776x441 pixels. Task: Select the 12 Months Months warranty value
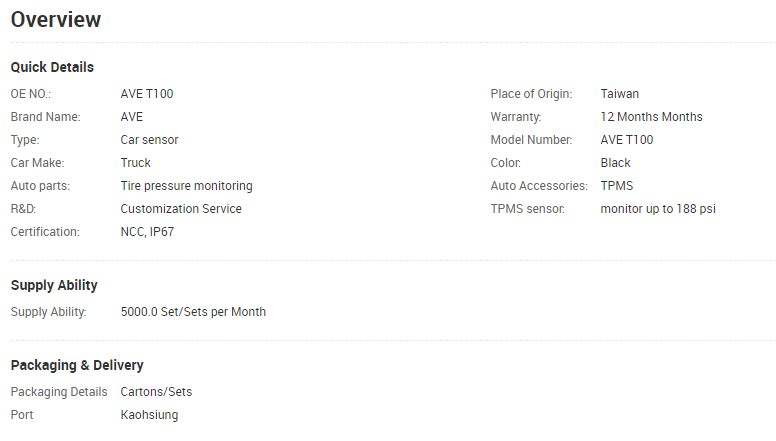(x=651, y=117)
